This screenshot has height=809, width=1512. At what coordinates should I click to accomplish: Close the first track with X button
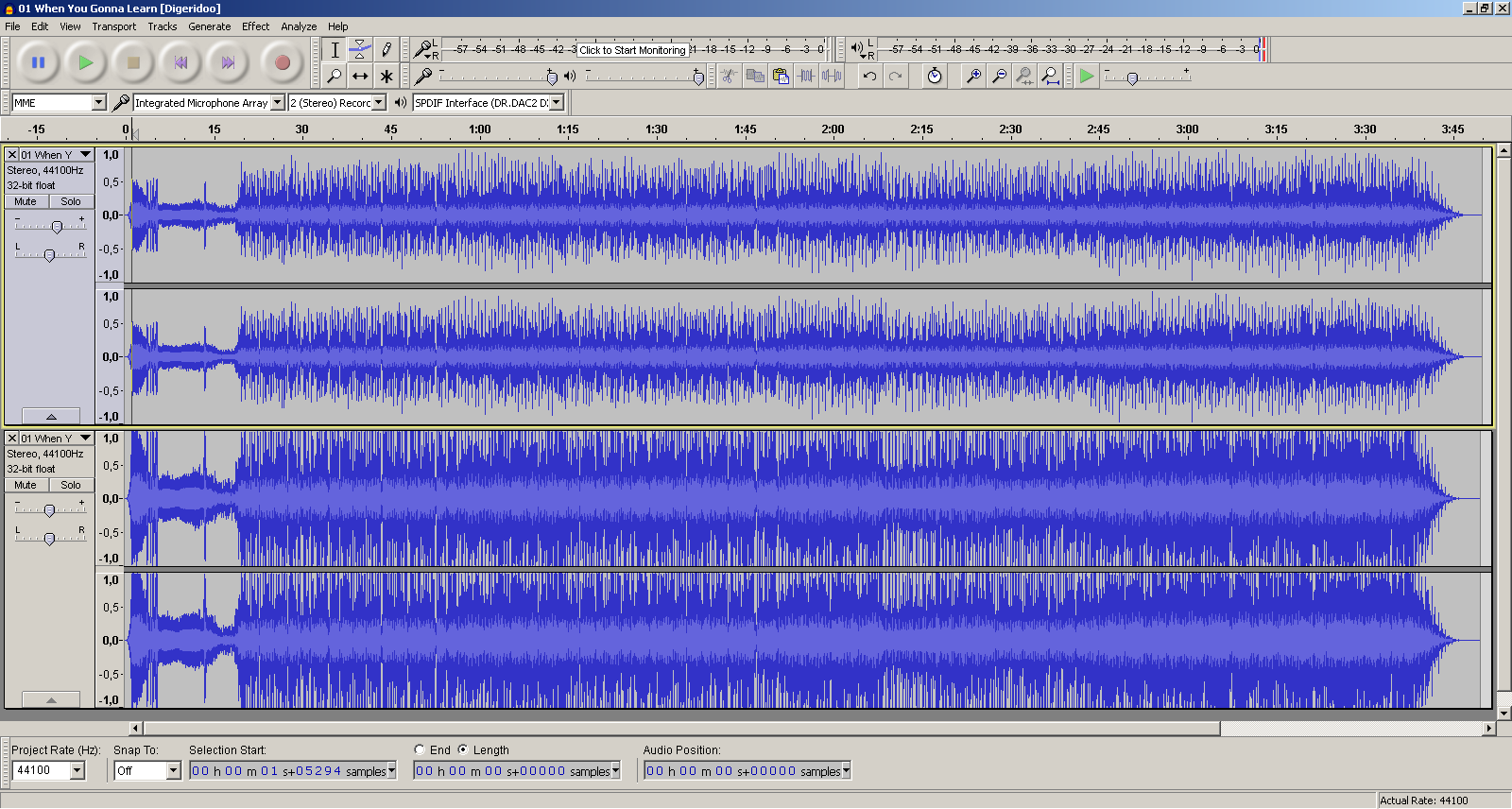[x=12, y=155]
